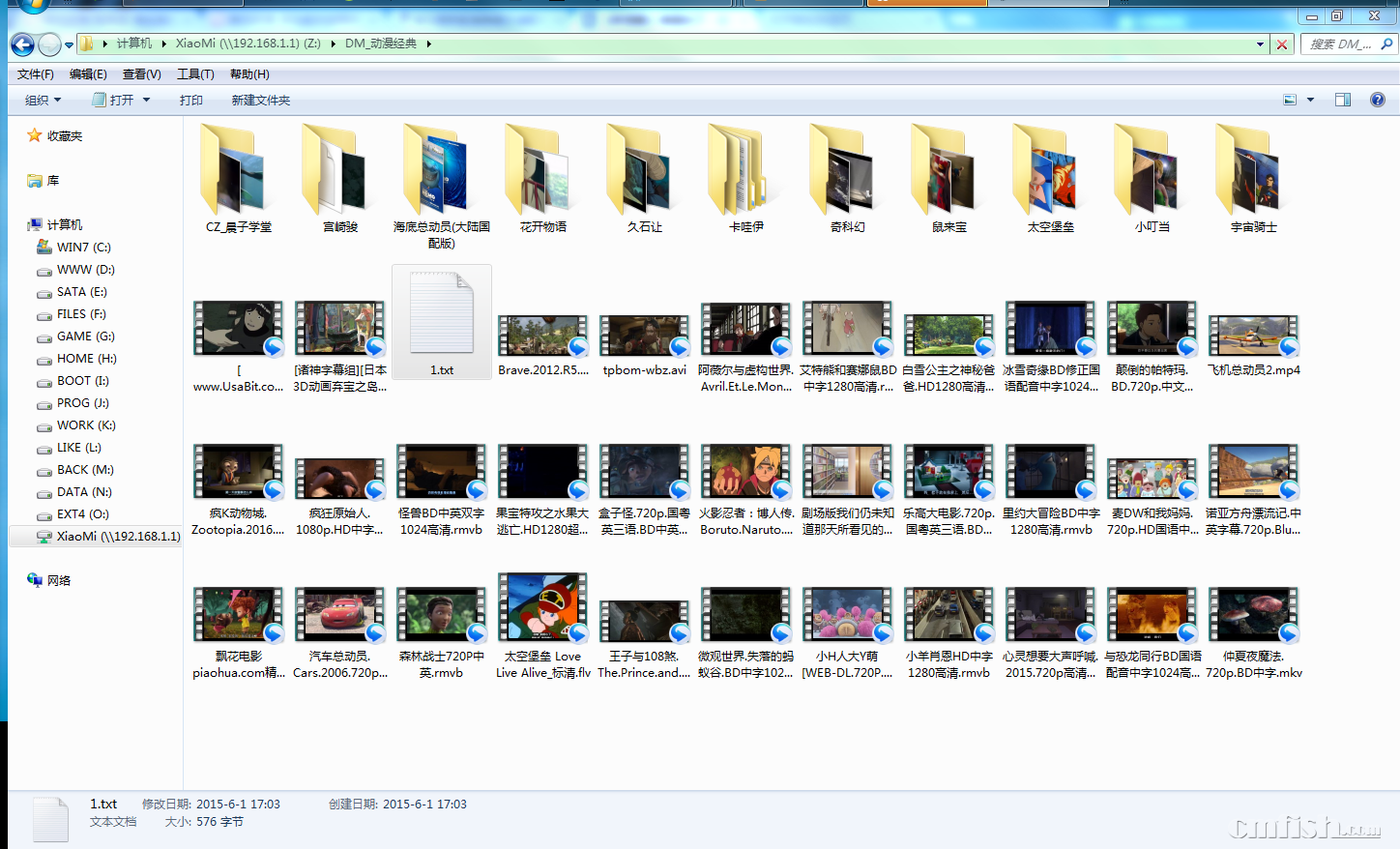Open the 工具(T) menu

[x=195, y=74]
